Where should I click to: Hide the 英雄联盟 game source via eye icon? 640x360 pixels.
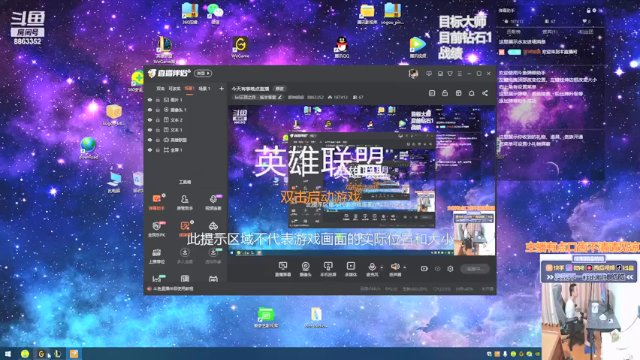[150, 140]
